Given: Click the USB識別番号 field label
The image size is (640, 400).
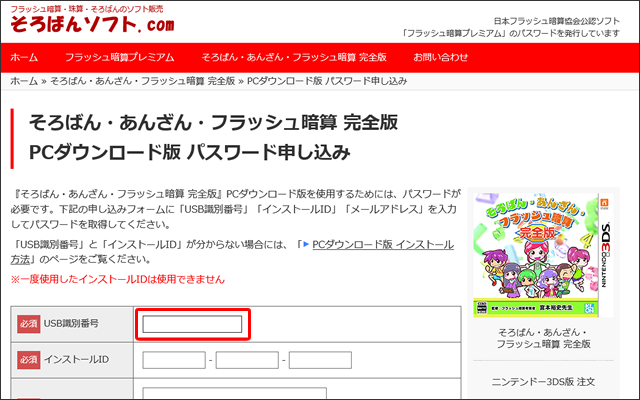Looking at the screenshot, I should click(71, 324).
